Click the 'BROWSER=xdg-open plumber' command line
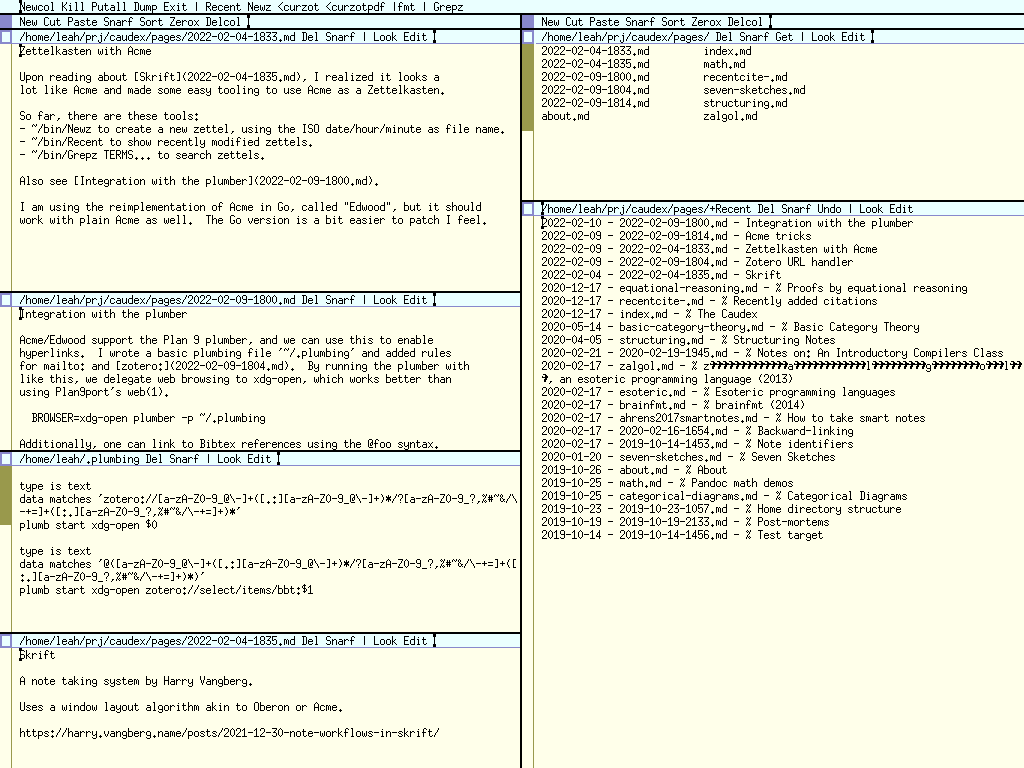 point(148,419)
